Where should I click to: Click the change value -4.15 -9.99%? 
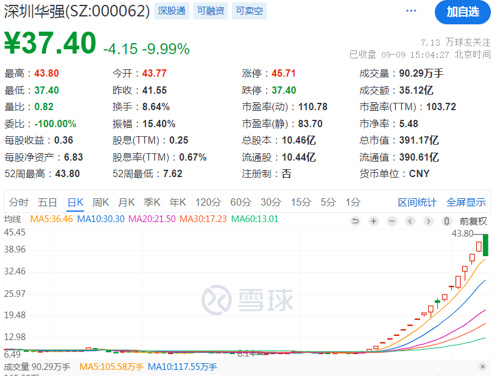point(146,49)
